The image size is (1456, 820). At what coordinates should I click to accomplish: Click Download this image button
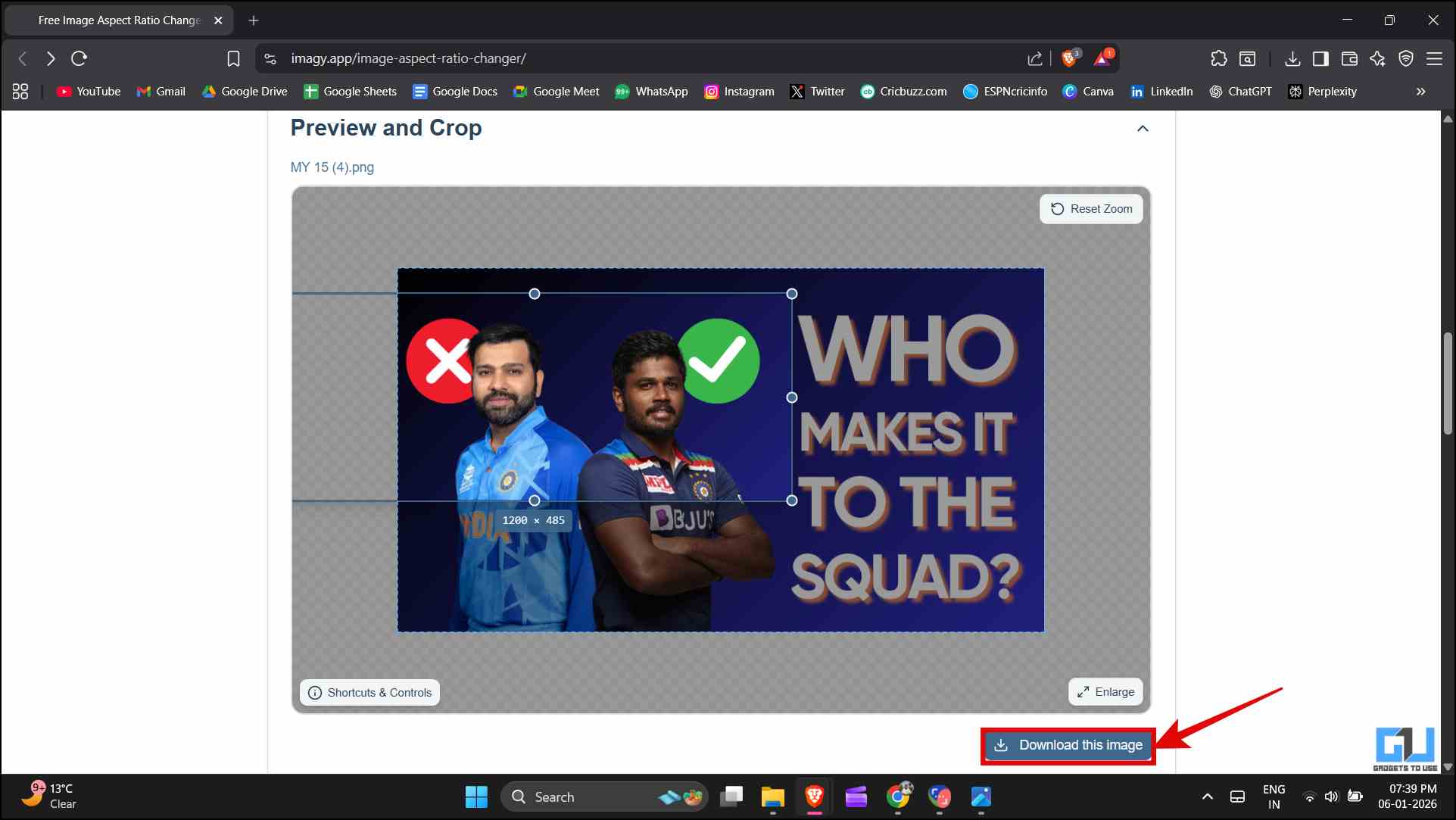point(1068,745)
